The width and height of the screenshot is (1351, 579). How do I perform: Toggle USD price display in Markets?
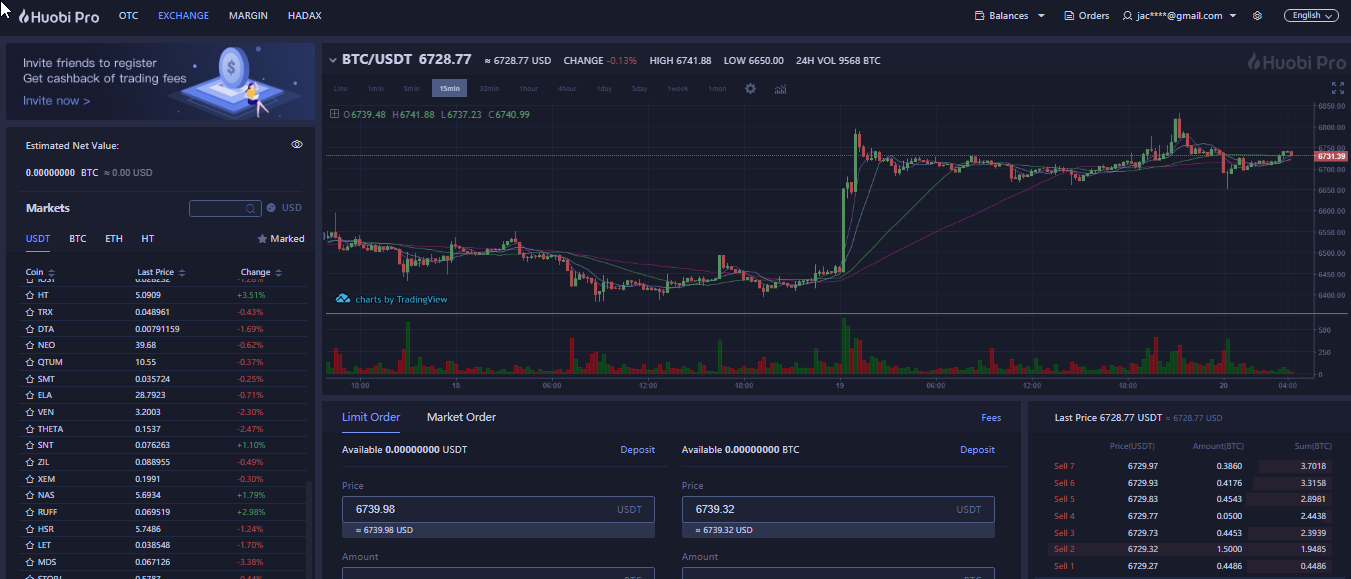pyautogui.click(x=285, y=208)
